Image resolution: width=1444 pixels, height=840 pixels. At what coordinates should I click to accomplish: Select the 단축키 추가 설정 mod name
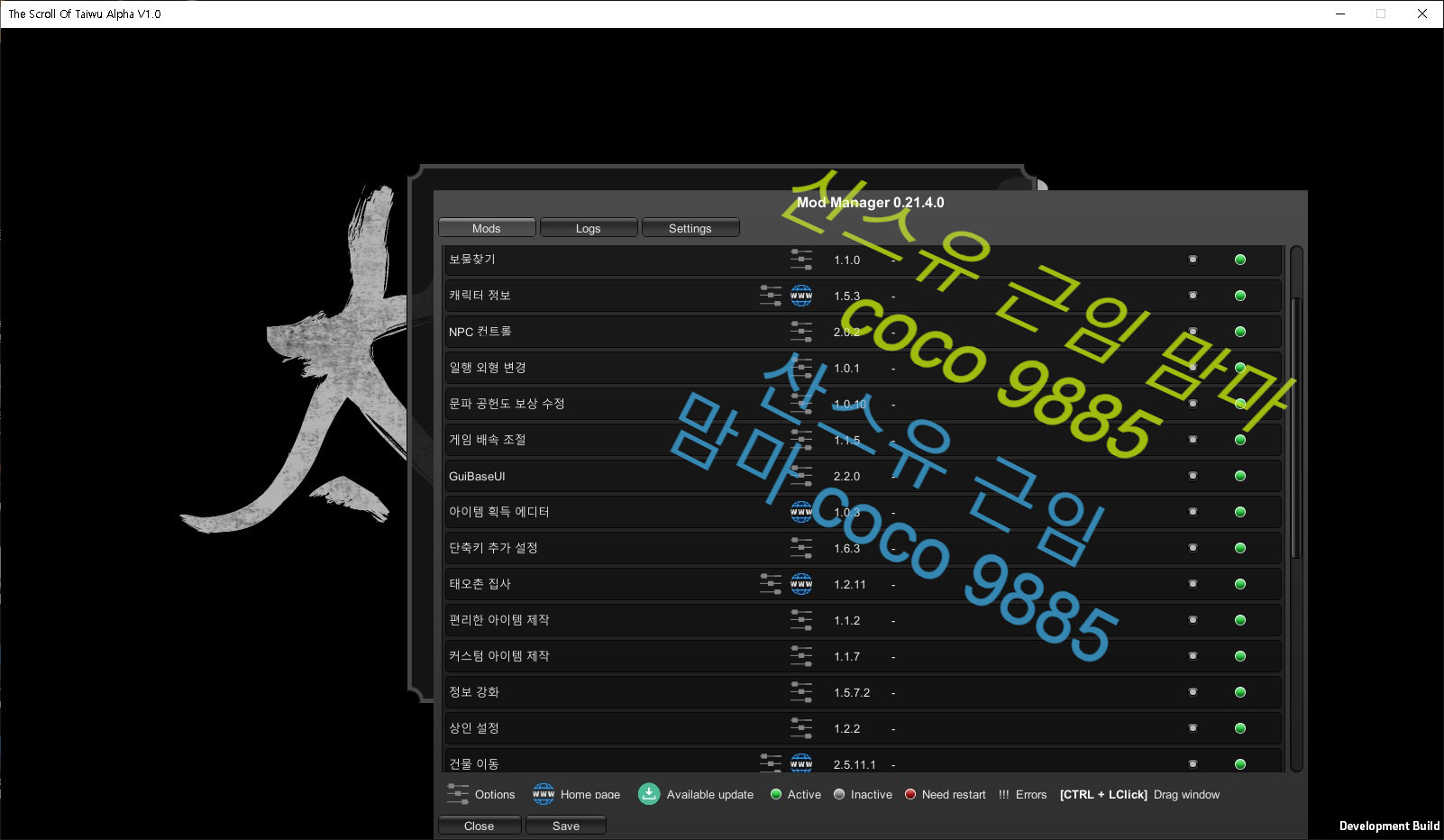(493, 548)
